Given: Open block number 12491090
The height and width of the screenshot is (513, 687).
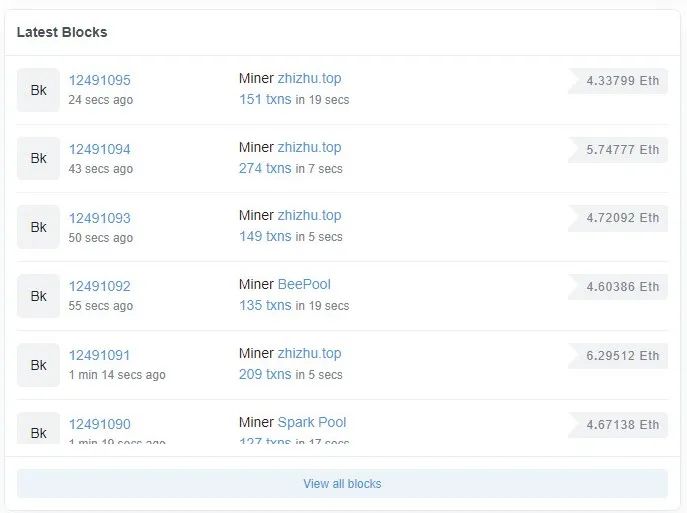Looking at the screenshot, I should pyautogui.click(x=99, y=424).
